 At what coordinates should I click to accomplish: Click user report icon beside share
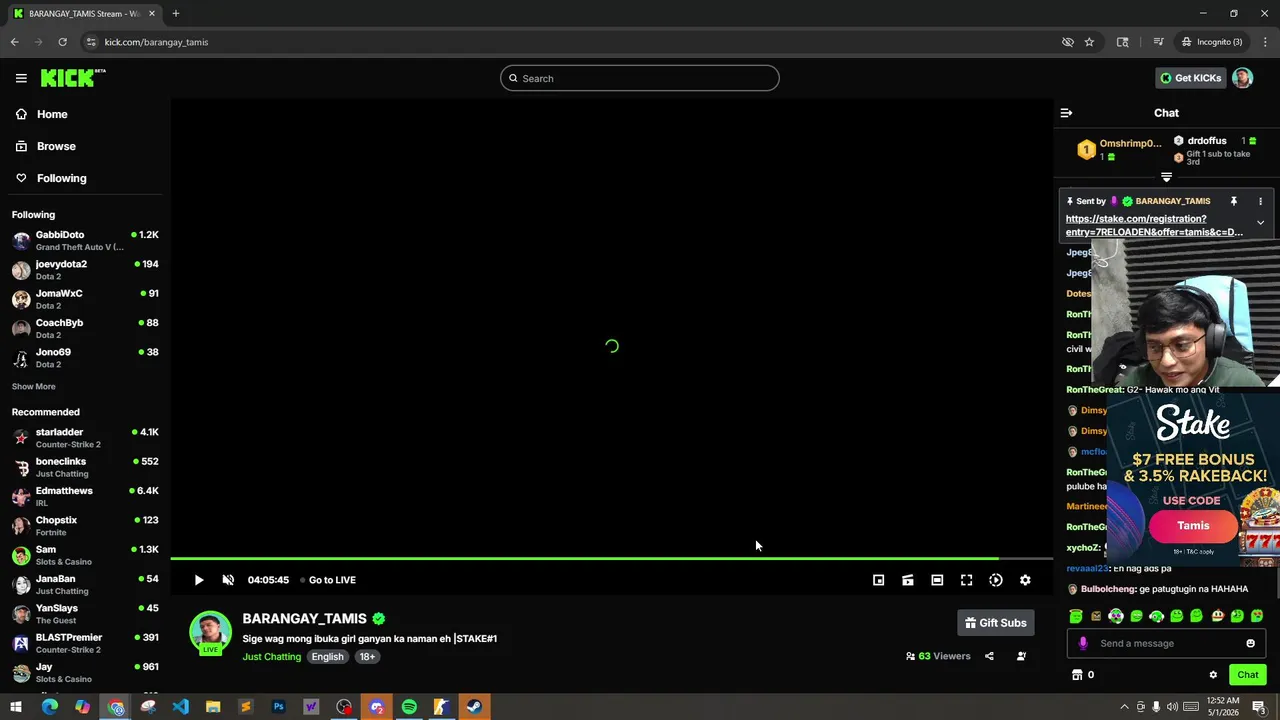[x=1021, y=656]
